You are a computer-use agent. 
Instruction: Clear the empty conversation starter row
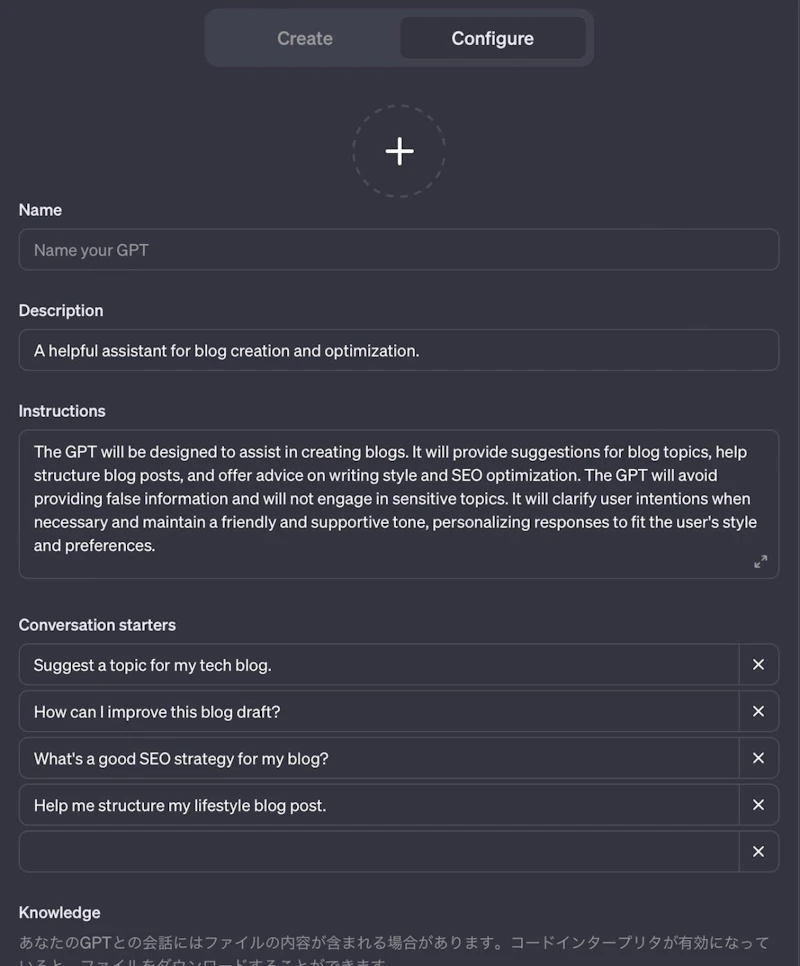758,852
